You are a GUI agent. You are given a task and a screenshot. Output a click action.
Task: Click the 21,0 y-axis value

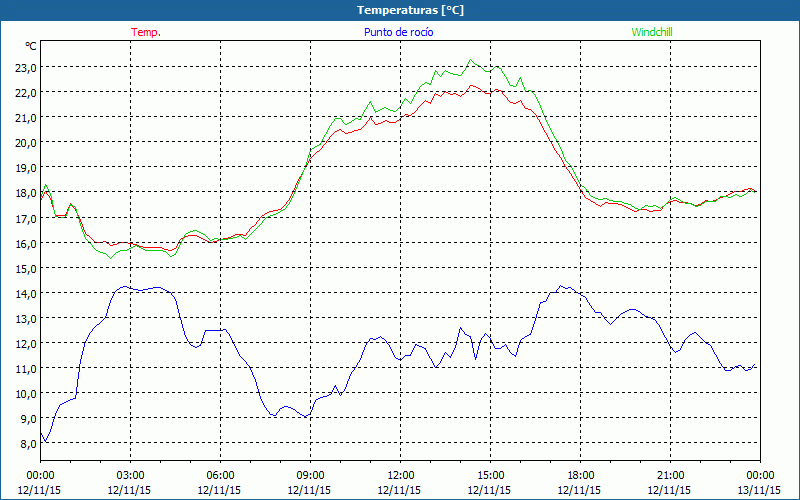(26, 117)
